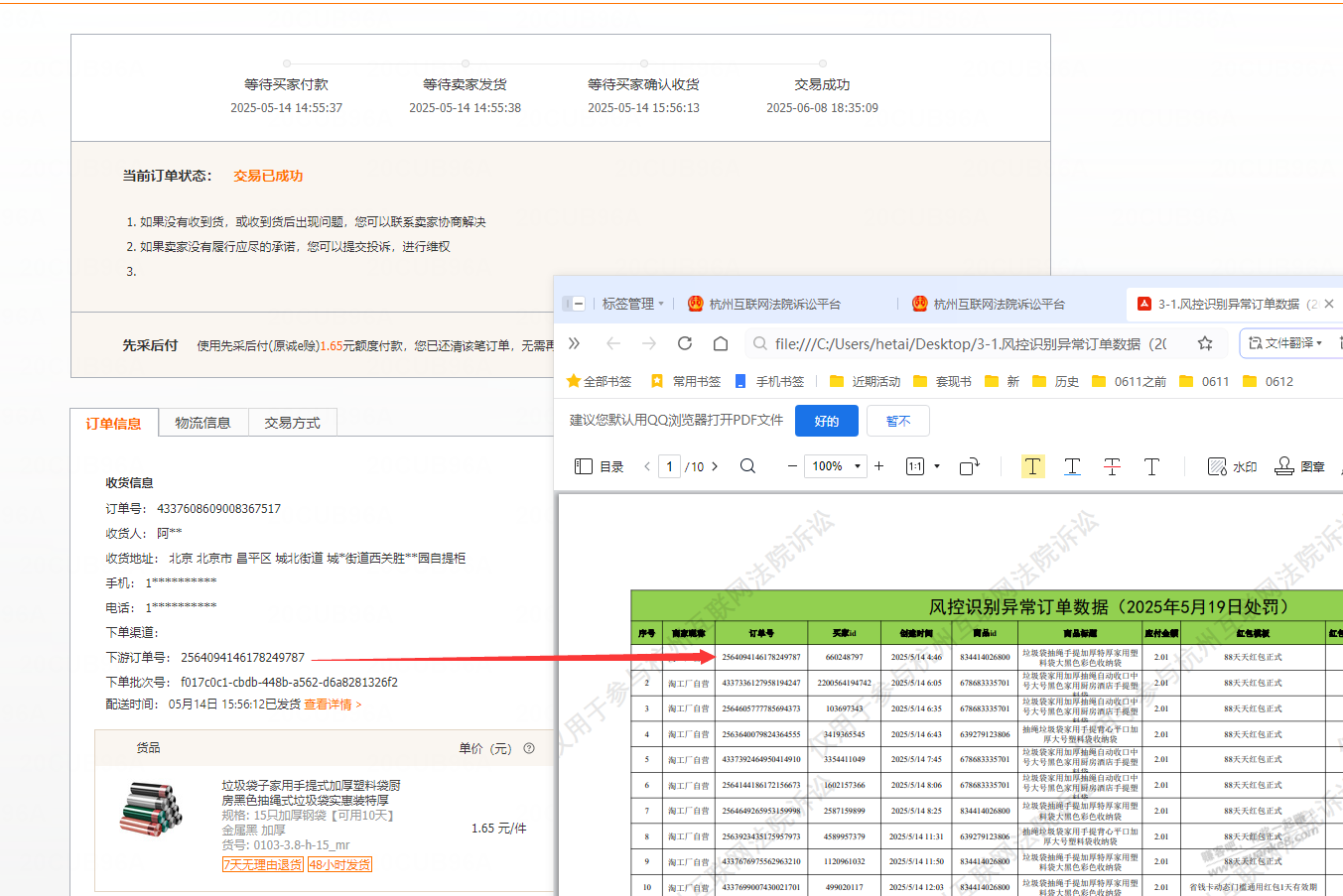Open the 文件翻译 dropdown
The height and width of the screenshot is (896, 1343).
(1285, 343)
